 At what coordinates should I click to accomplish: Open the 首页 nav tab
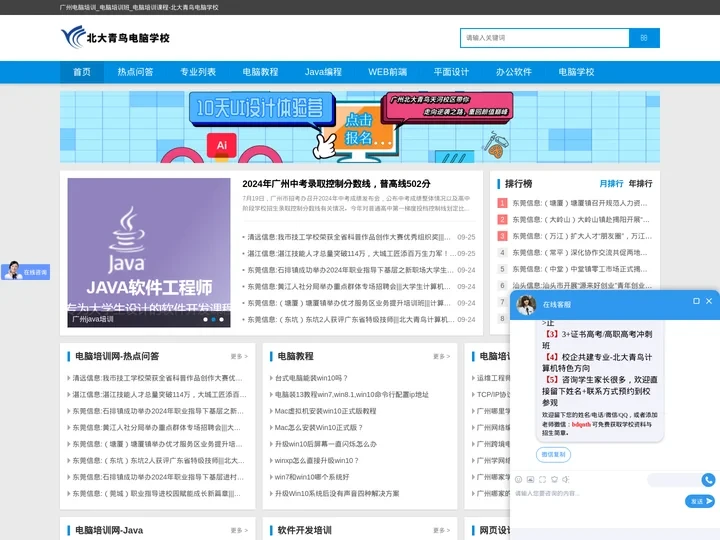tap(82, 72)
